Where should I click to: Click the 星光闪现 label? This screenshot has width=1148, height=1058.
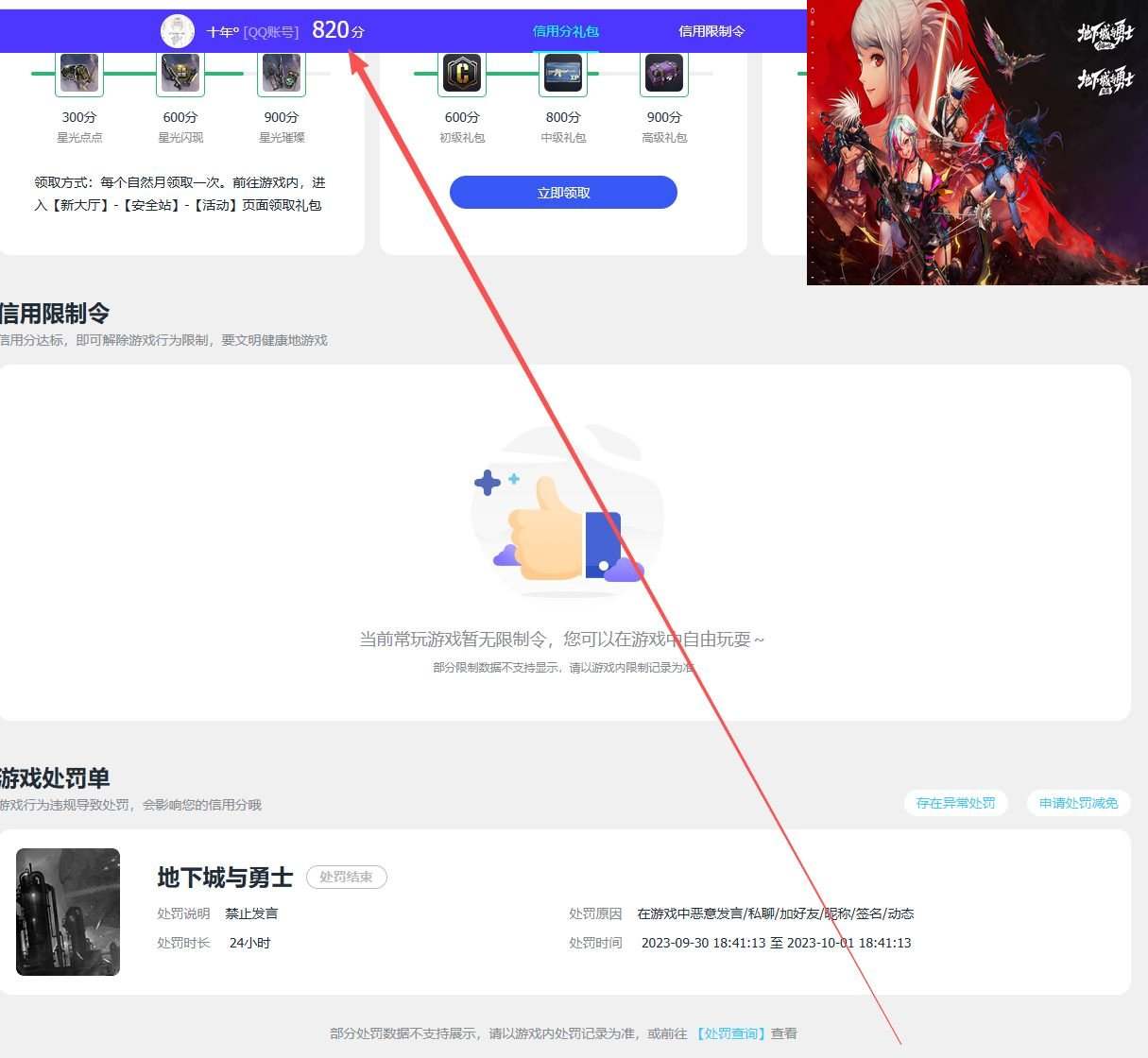coord(180,137)
